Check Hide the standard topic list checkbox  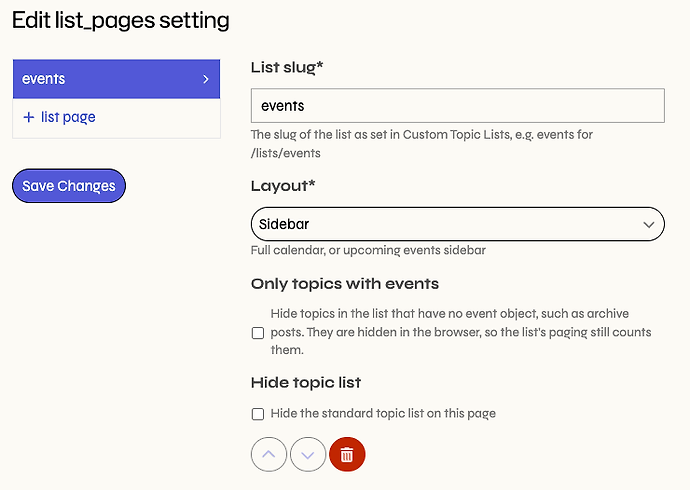point(258,414)
